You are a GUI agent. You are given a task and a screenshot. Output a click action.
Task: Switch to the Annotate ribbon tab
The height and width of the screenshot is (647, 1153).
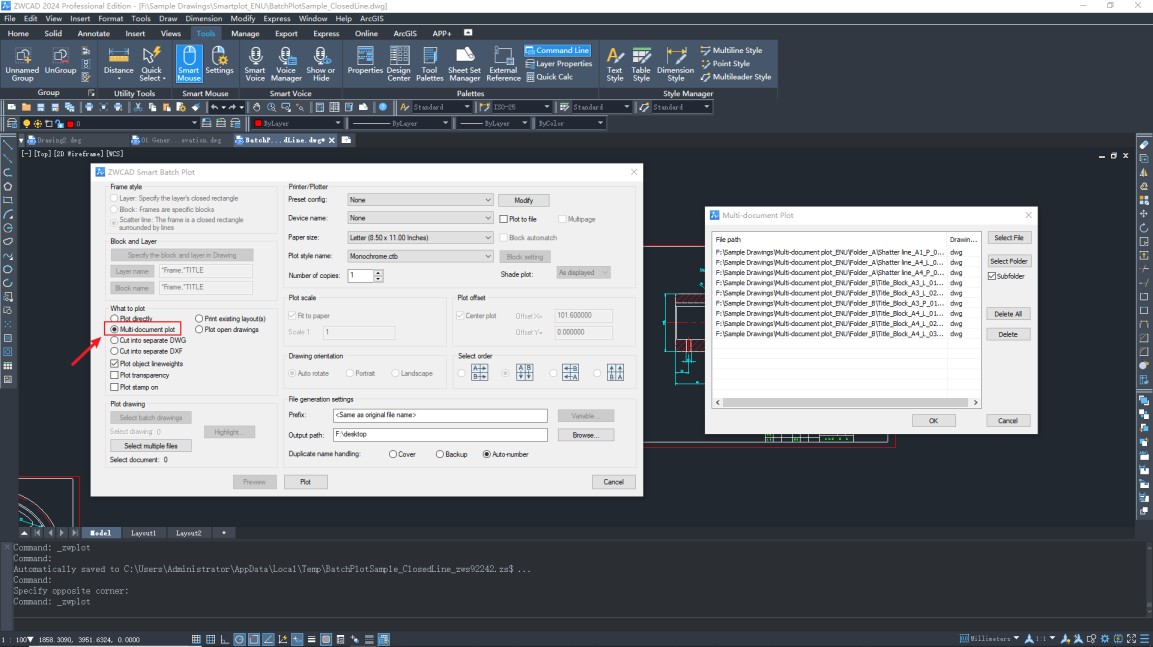(93, 33)
